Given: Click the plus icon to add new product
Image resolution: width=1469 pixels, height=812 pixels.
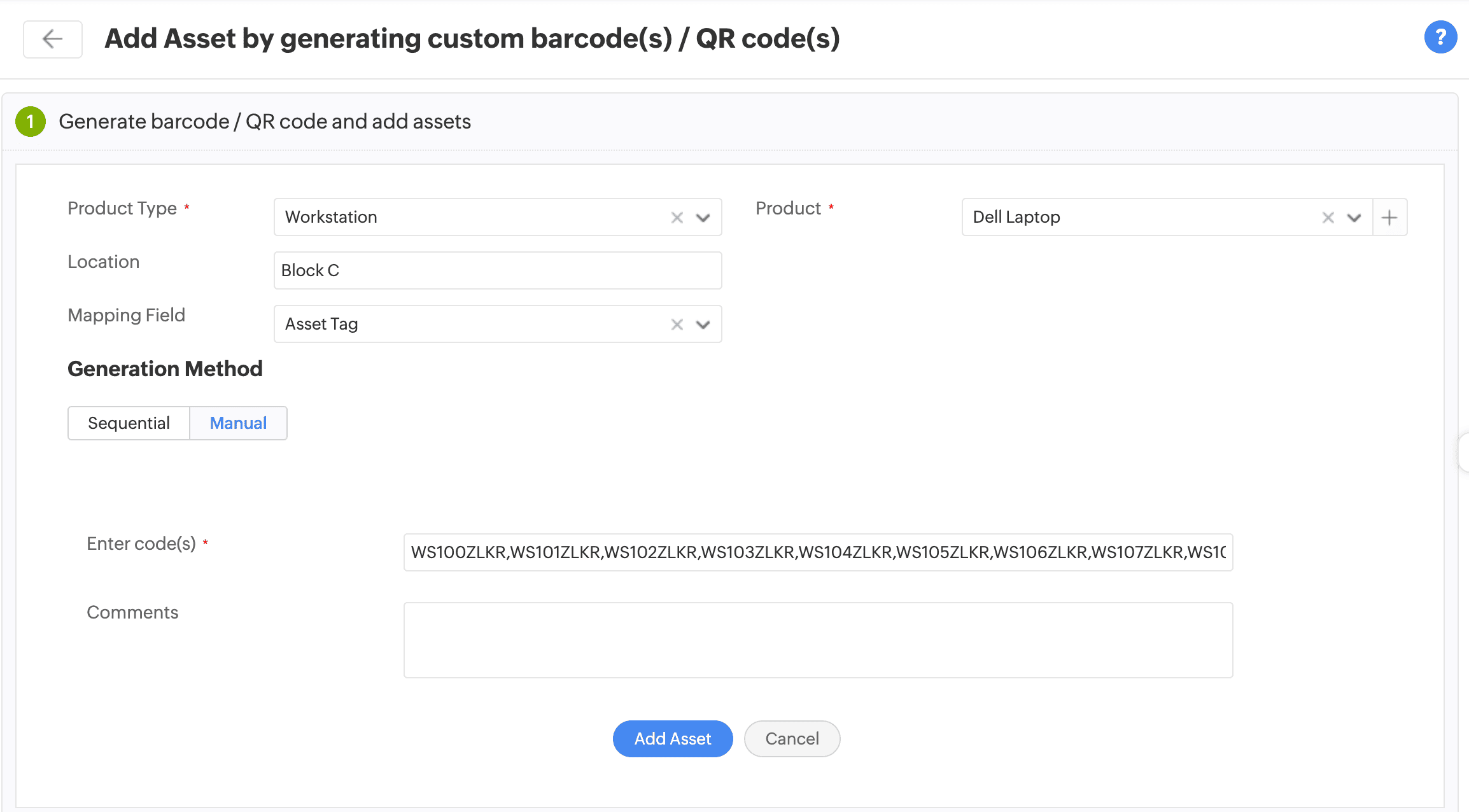Looking at the screenshot, I should 1389,218.
